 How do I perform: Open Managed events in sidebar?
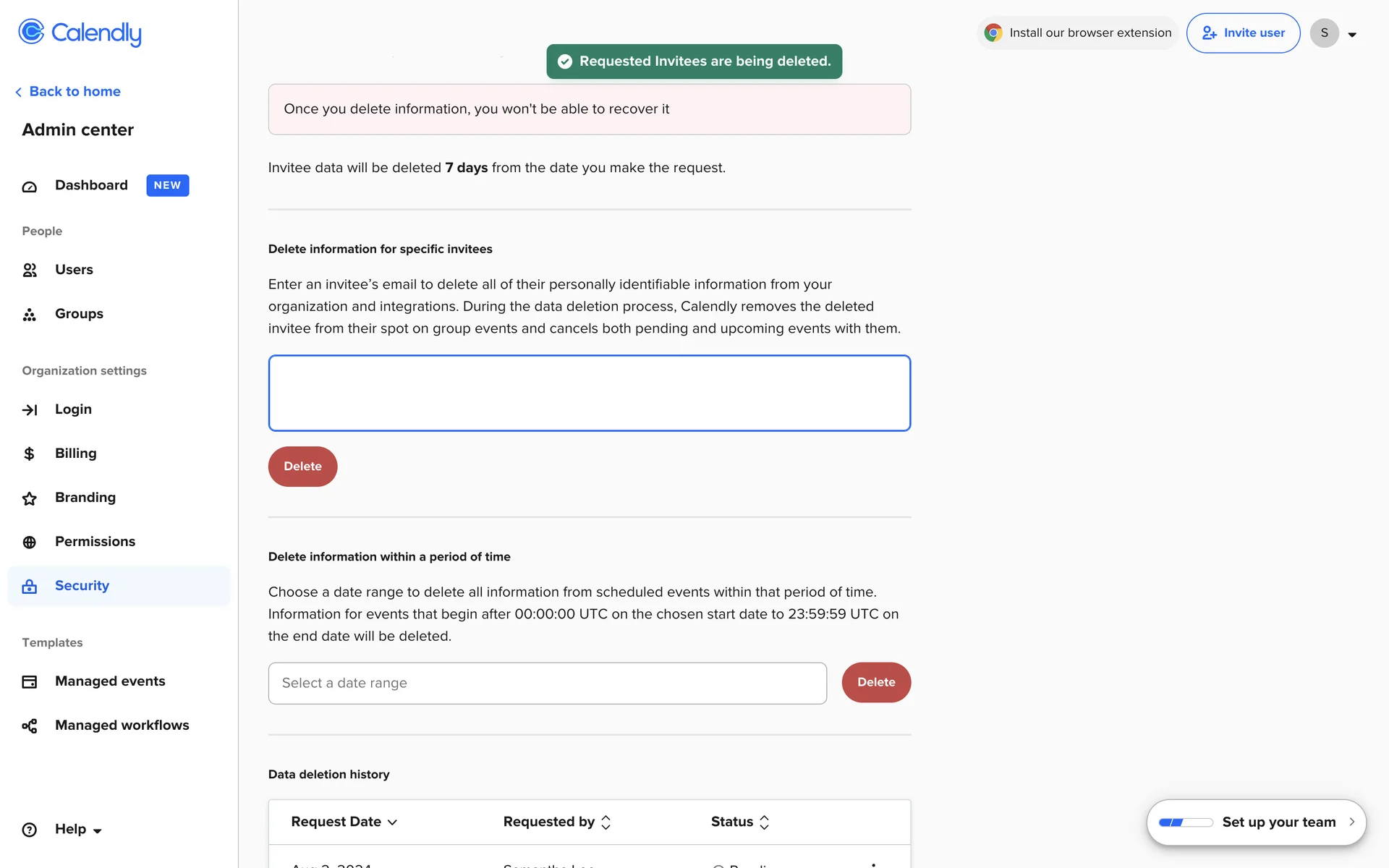(x=110, y=681)
